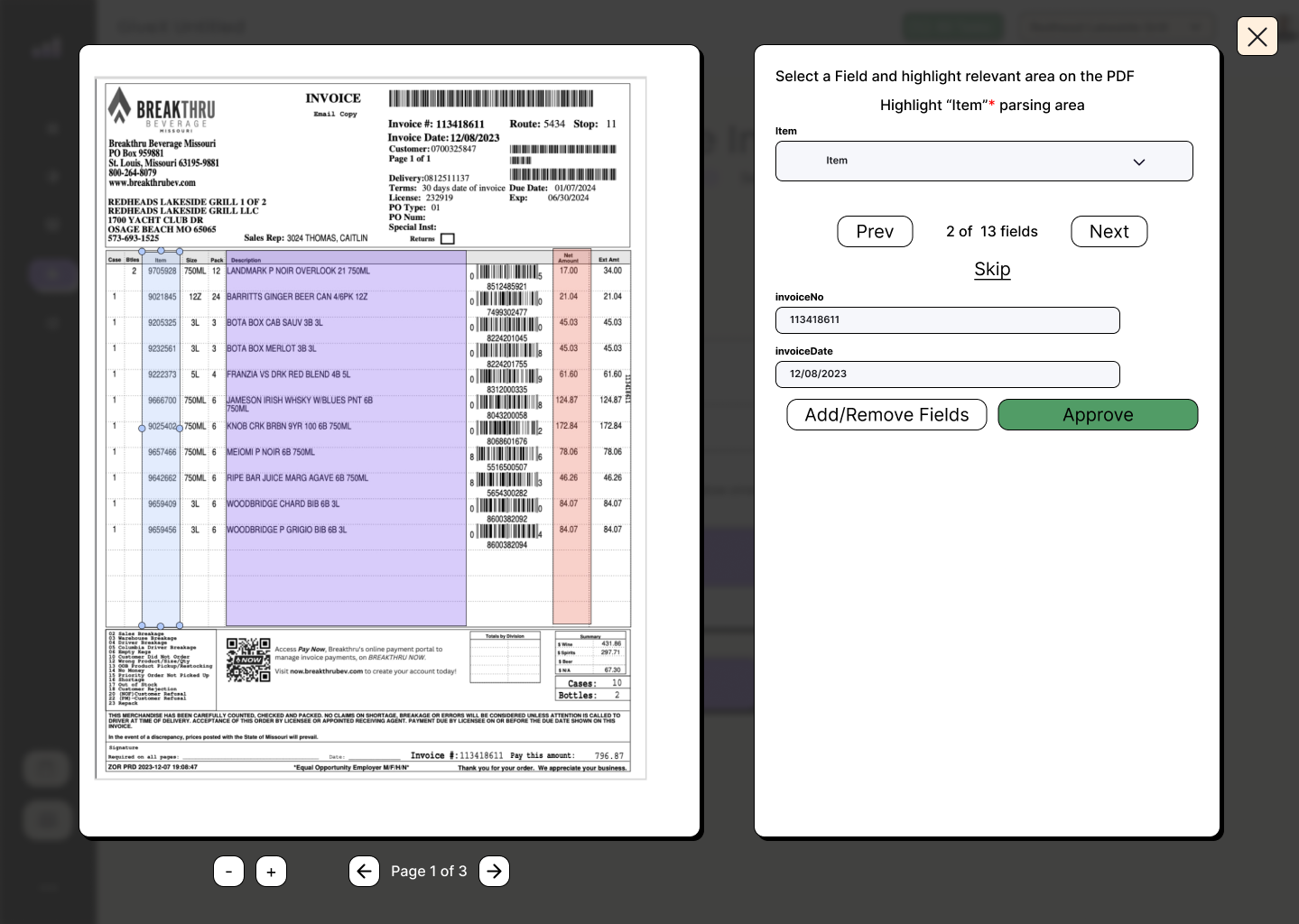Select the invoiceNo input showing 113418611

pyautogui.click(x=947, y=319)
